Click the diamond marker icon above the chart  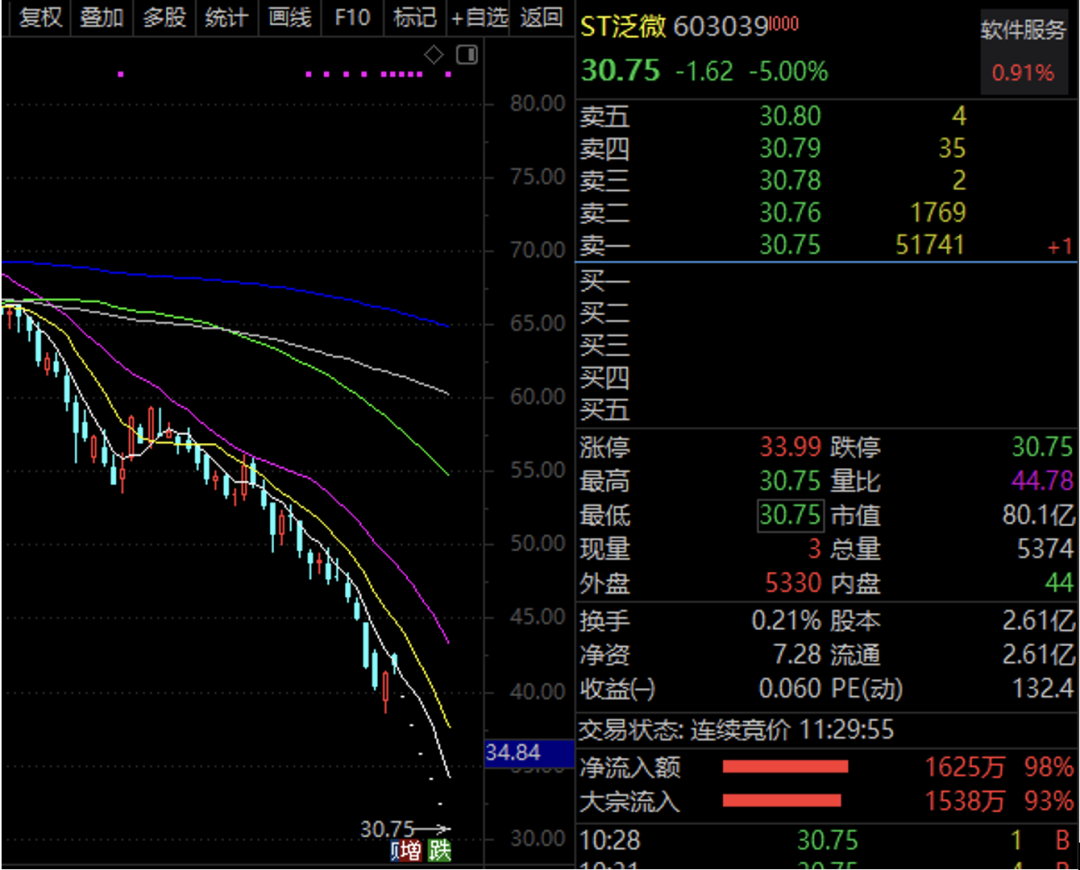click(434, 55)
